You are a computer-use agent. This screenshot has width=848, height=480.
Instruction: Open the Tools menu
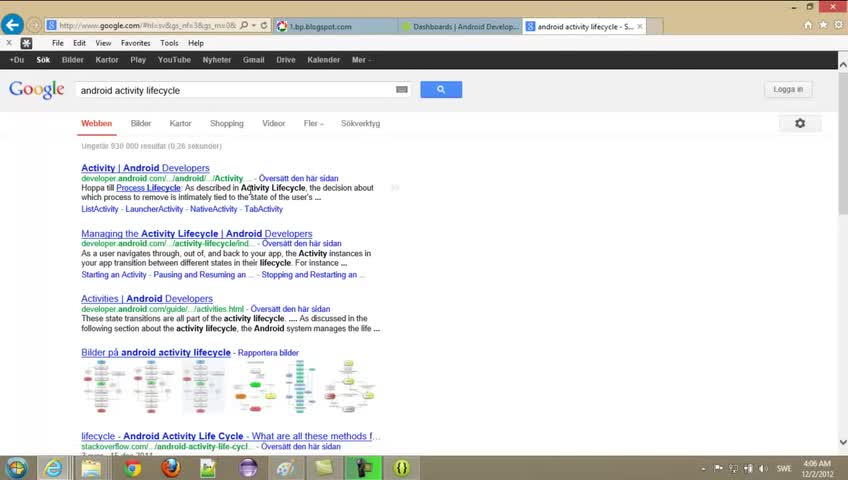pyautogui.click(x=169, y=43)
